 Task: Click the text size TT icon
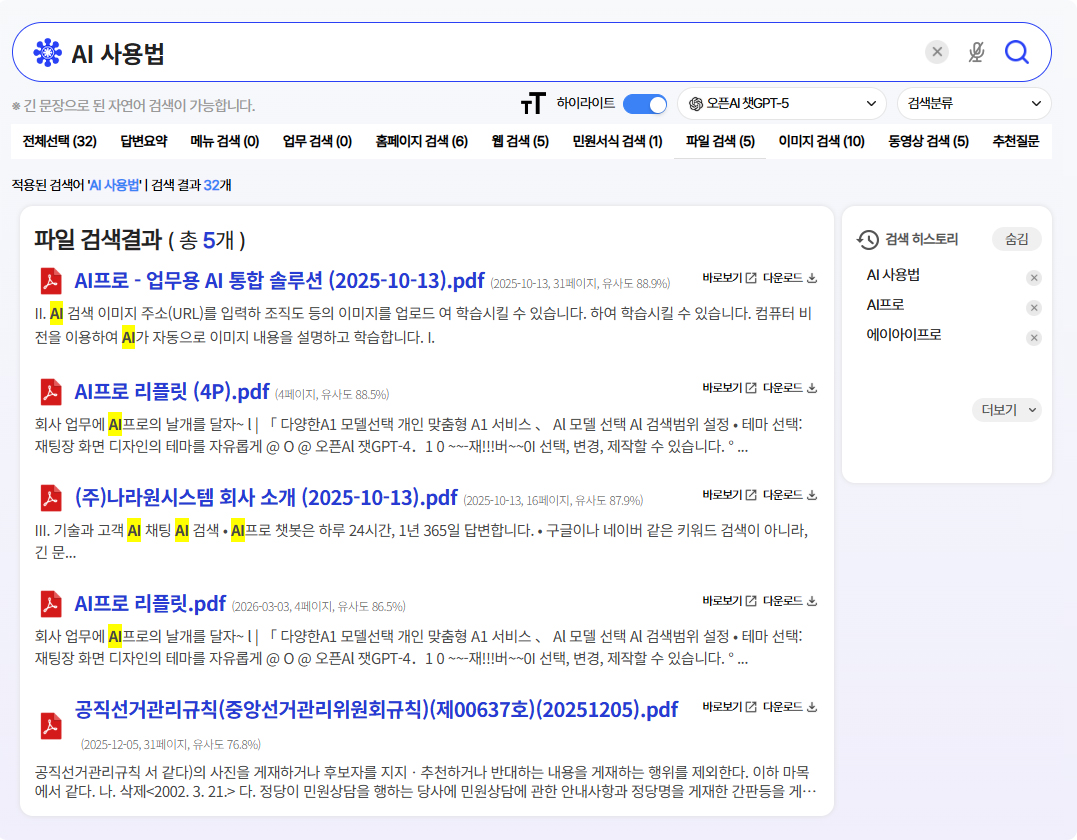pos(533,103)
